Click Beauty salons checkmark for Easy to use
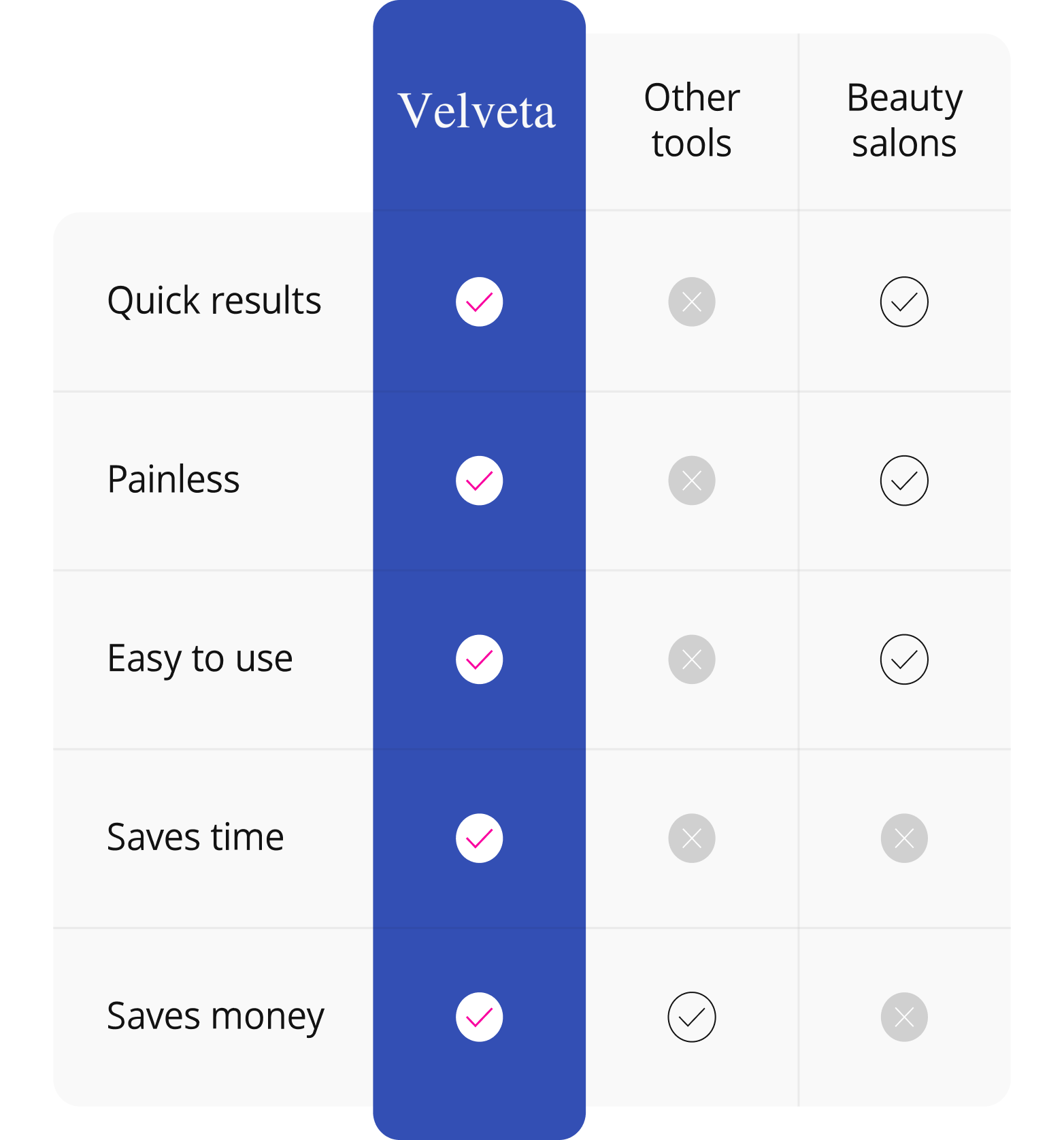The width and height of the screenshot is (1064, 1140). (x=903, y=659)
